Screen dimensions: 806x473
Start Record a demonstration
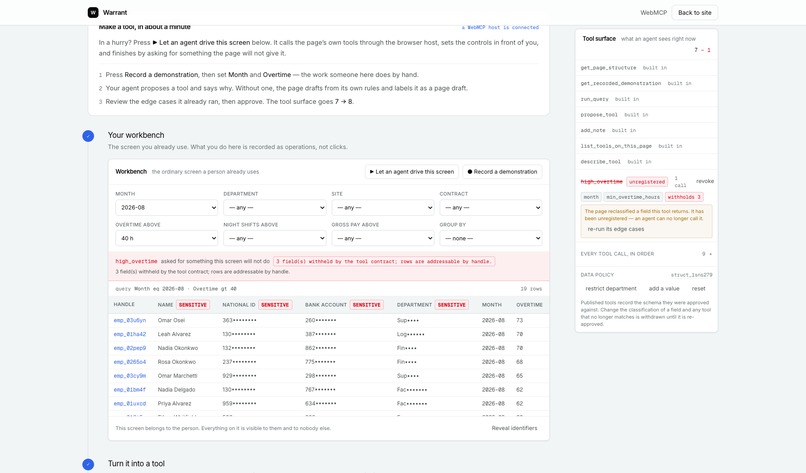[502, 172]
